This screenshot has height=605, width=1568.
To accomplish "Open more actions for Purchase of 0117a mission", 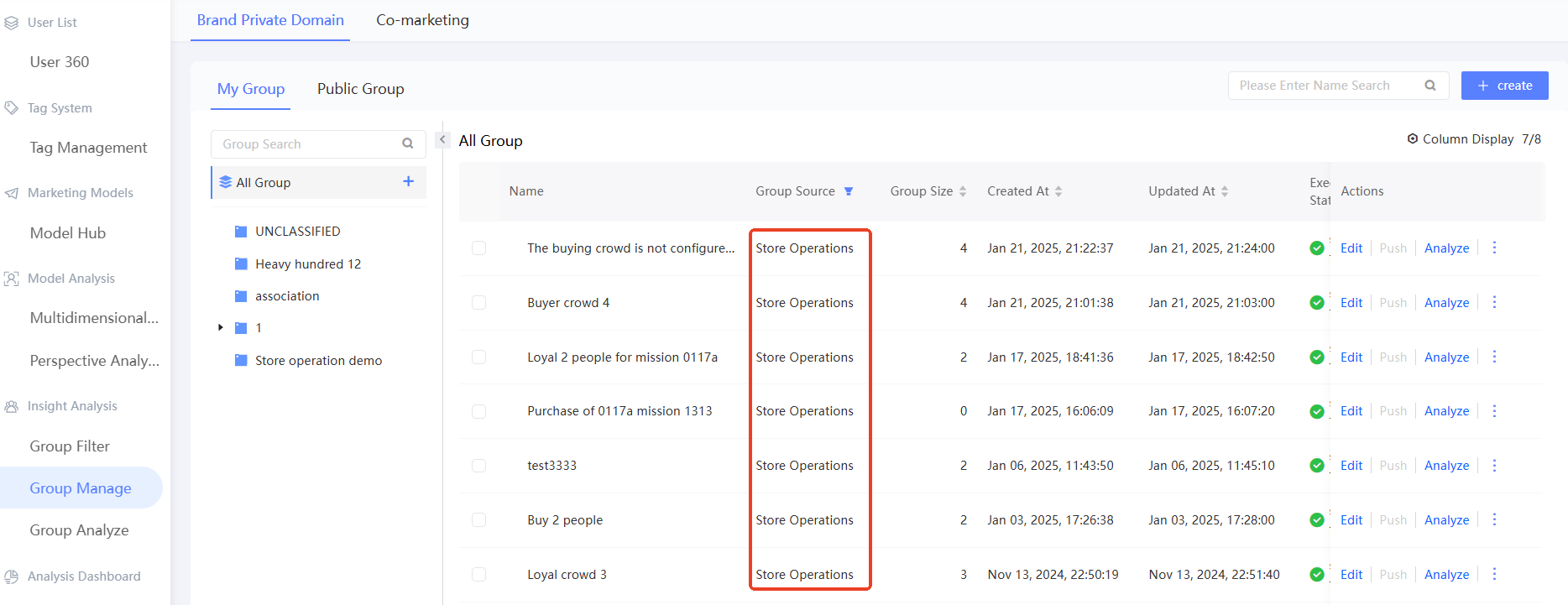I will (1494, 411).
